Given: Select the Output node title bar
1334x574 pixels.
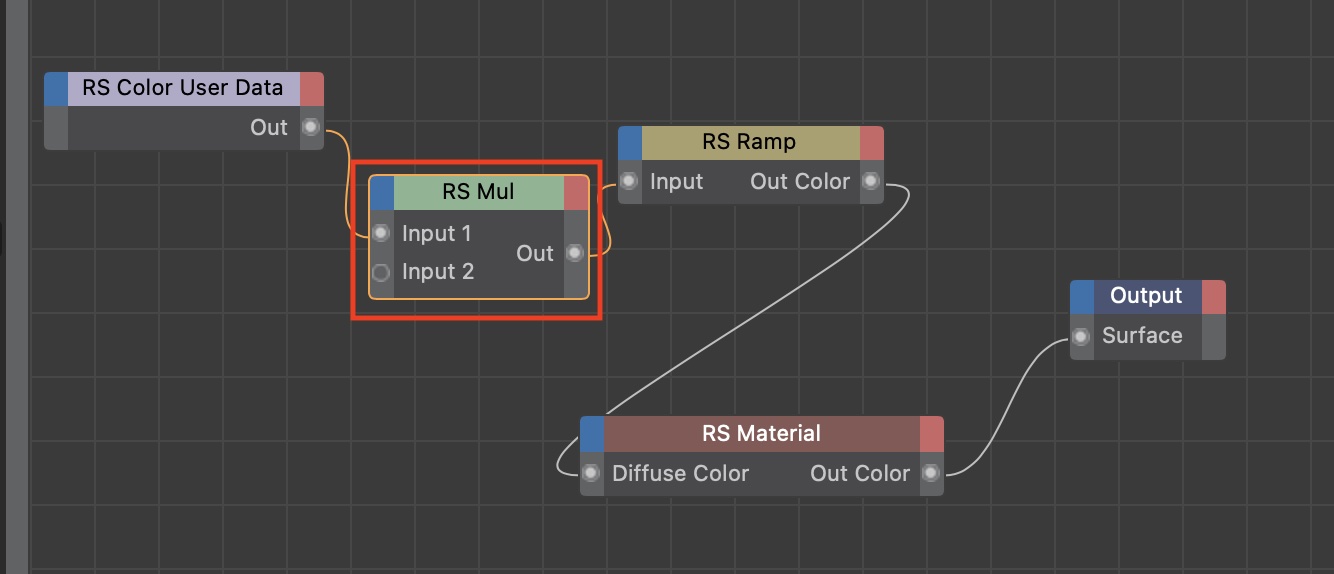Looking at the screenshot, I should [1147, 297].
